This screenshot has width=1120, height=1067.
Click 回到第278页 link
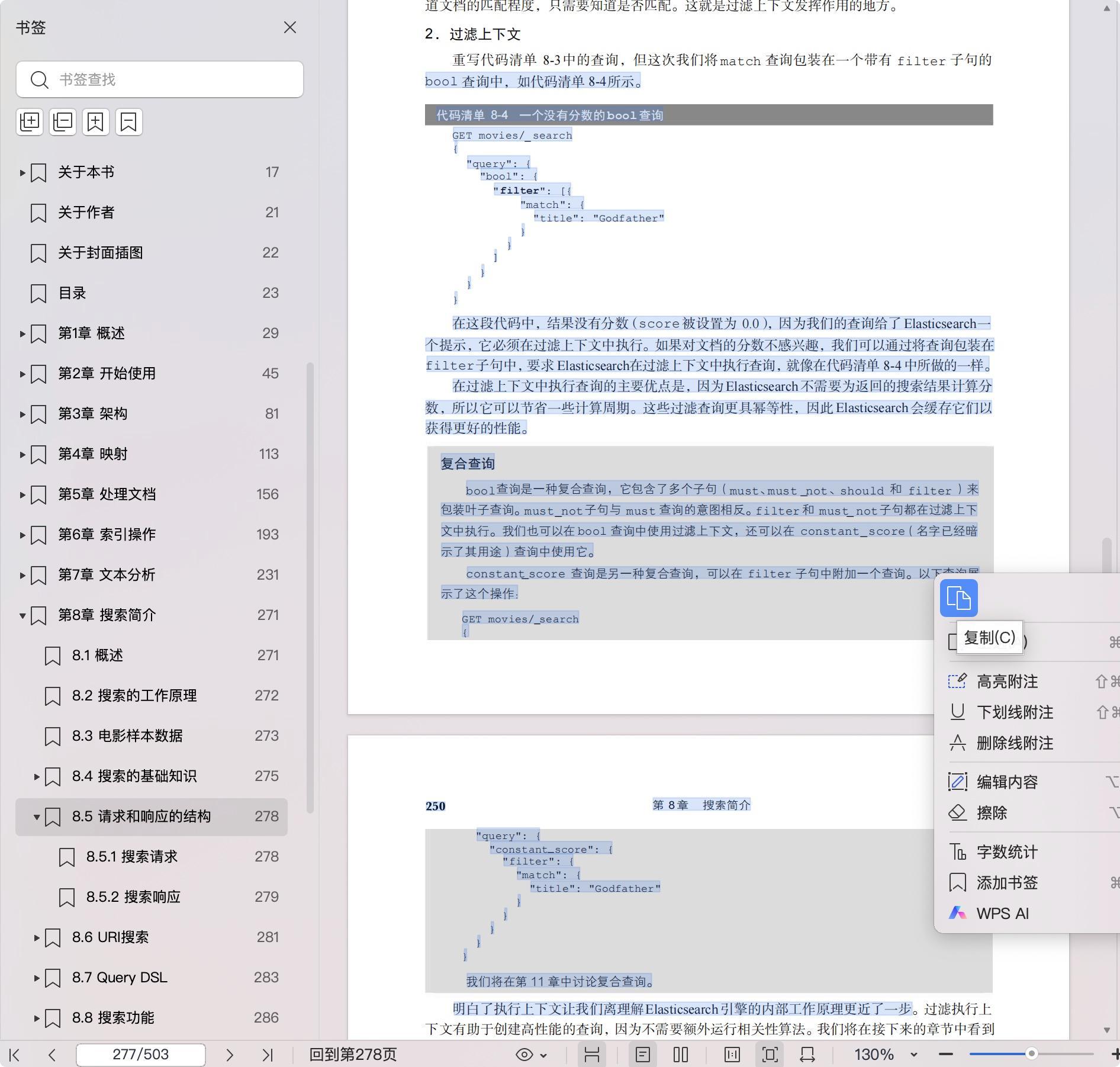(353, 1055)
